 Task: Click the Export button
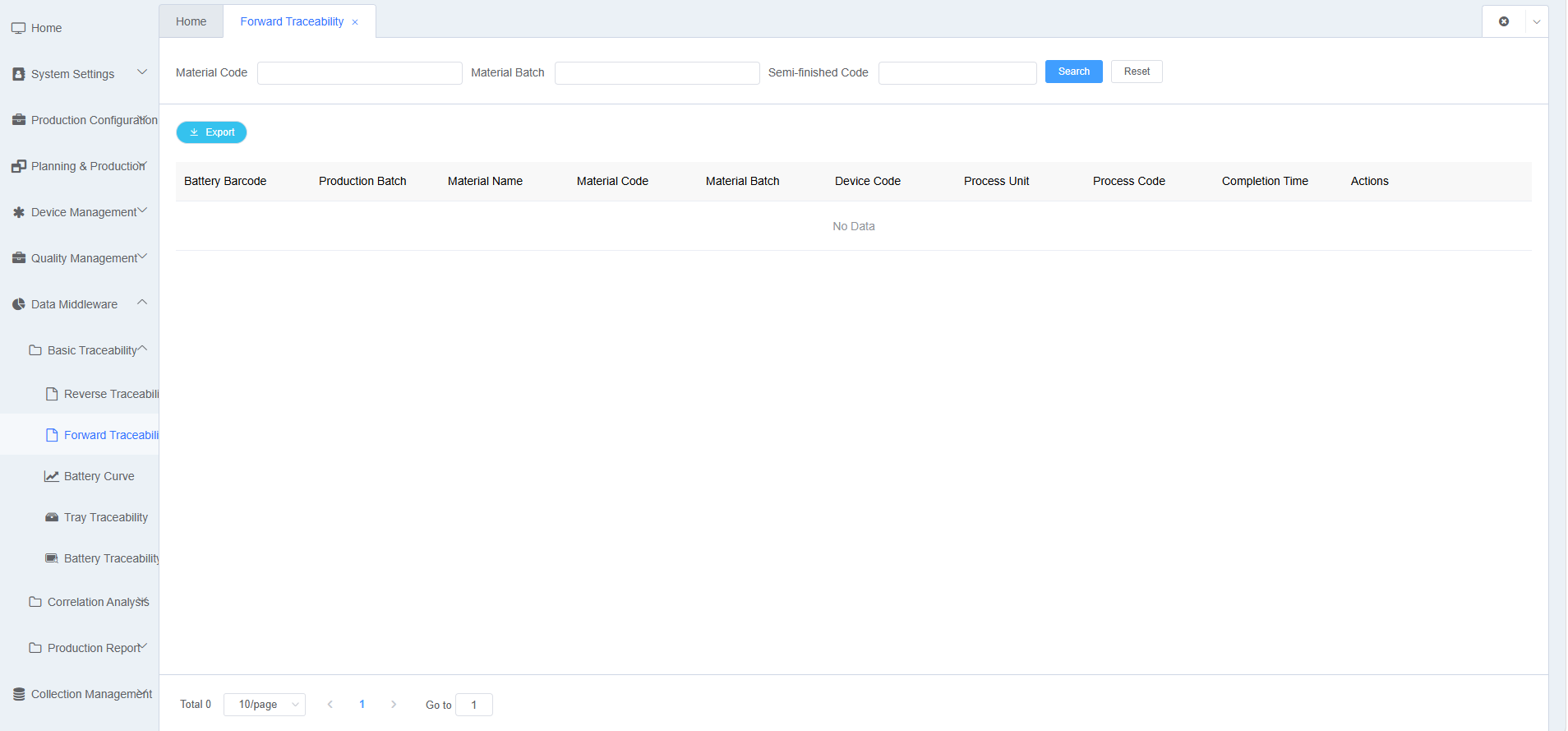(x=211, y=132)
